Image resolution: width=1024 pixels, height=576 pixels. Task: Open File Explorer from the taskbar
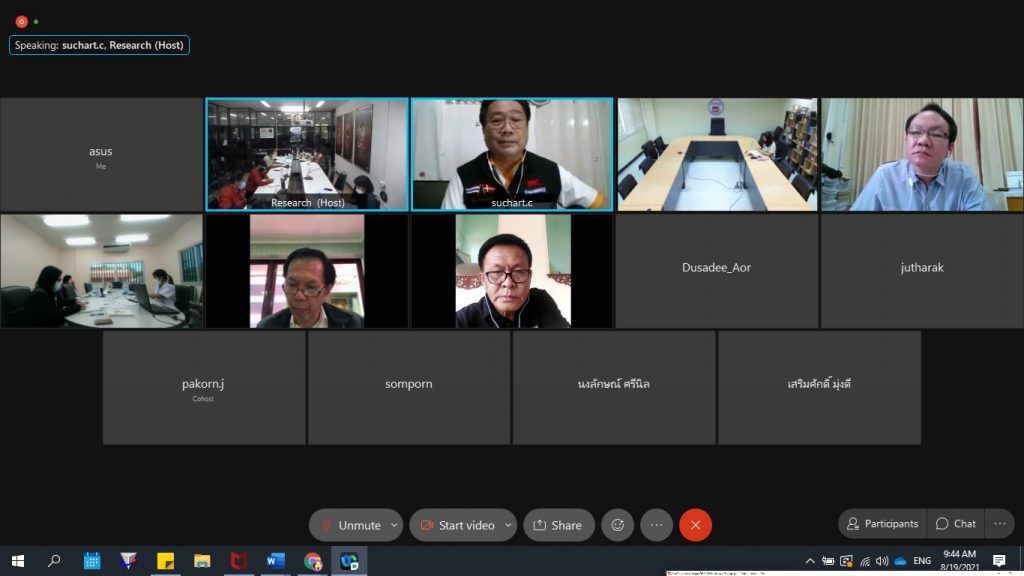[202, 561]
